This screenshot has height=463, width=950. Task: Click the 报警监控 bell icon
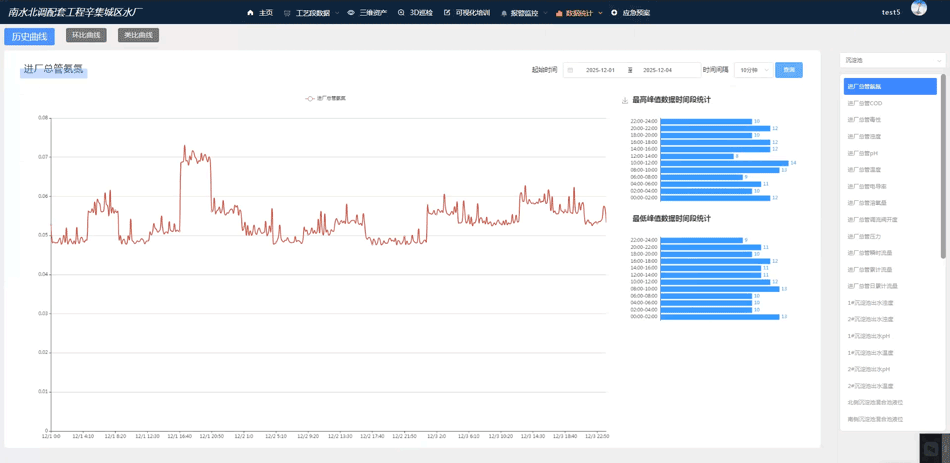click(x=504, y=13)
